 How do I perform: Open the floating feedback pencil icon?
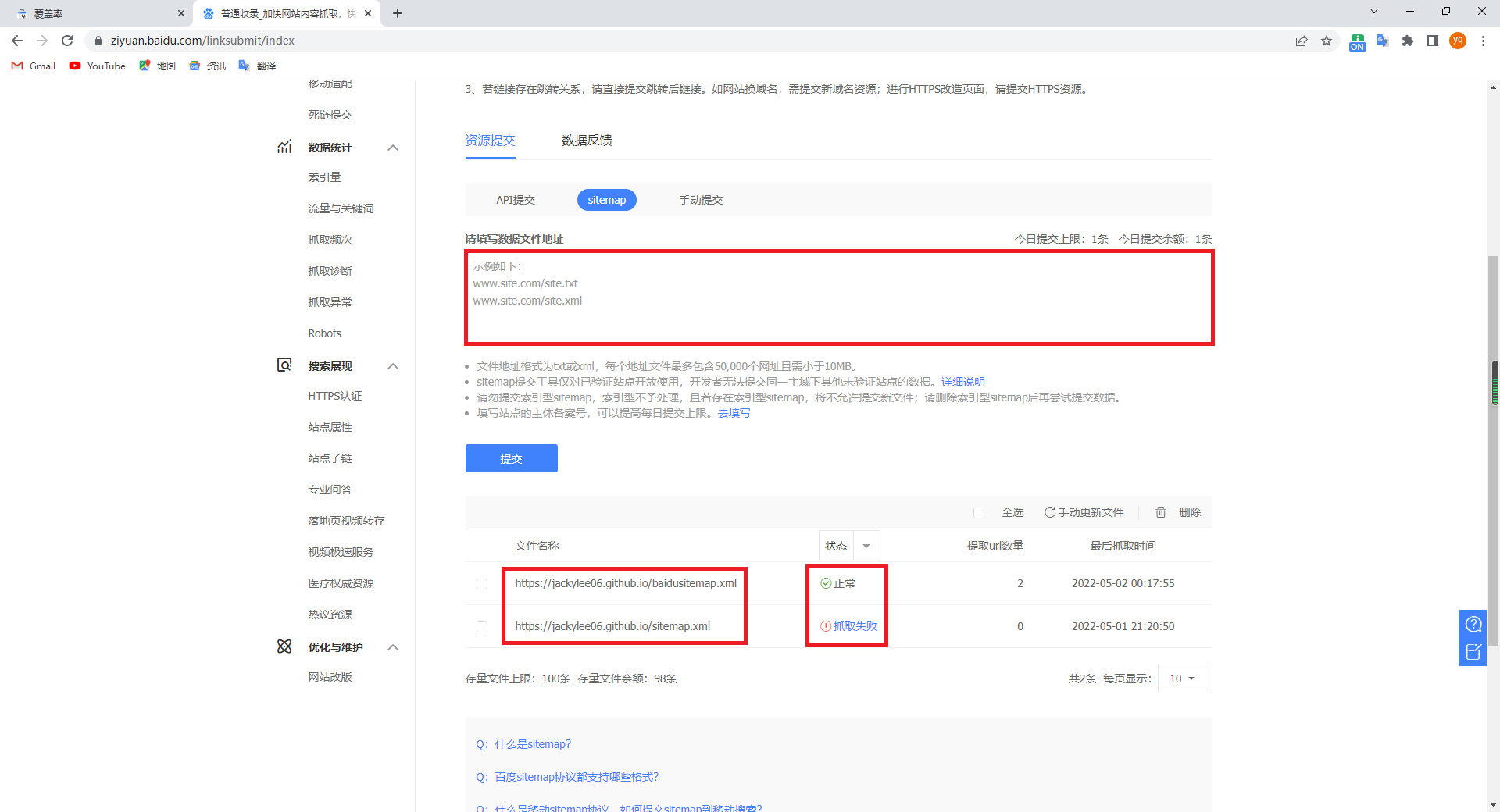pos(1473,653)
